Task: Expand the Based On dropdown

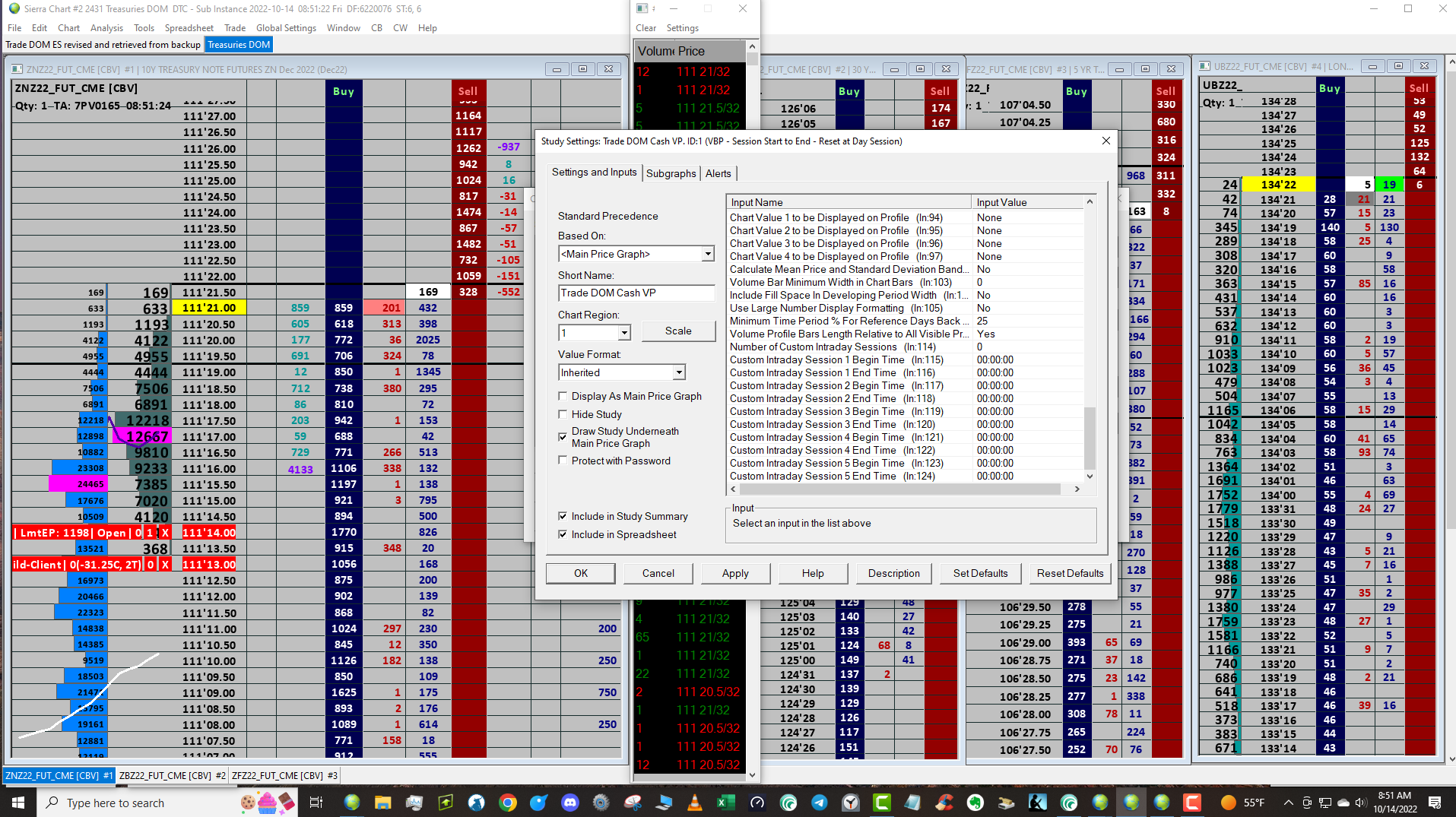Action: 708,254
